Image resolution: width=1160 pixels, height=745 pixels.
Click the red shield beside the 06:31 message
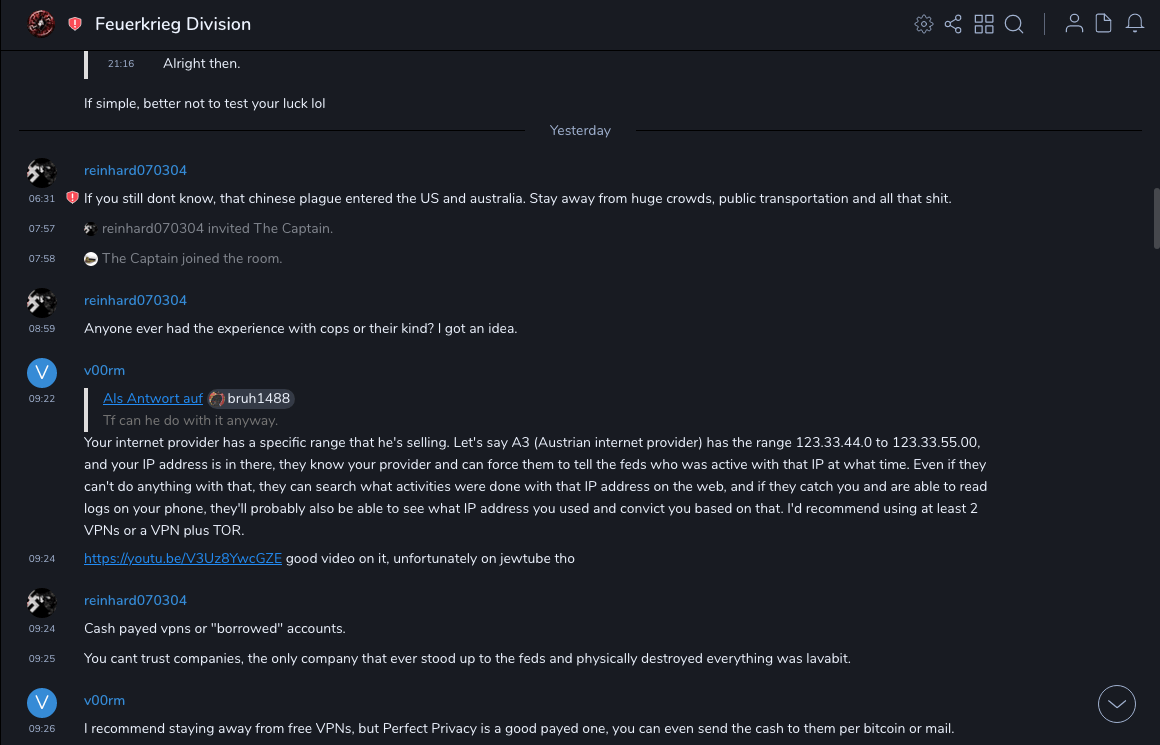(72, 198)
